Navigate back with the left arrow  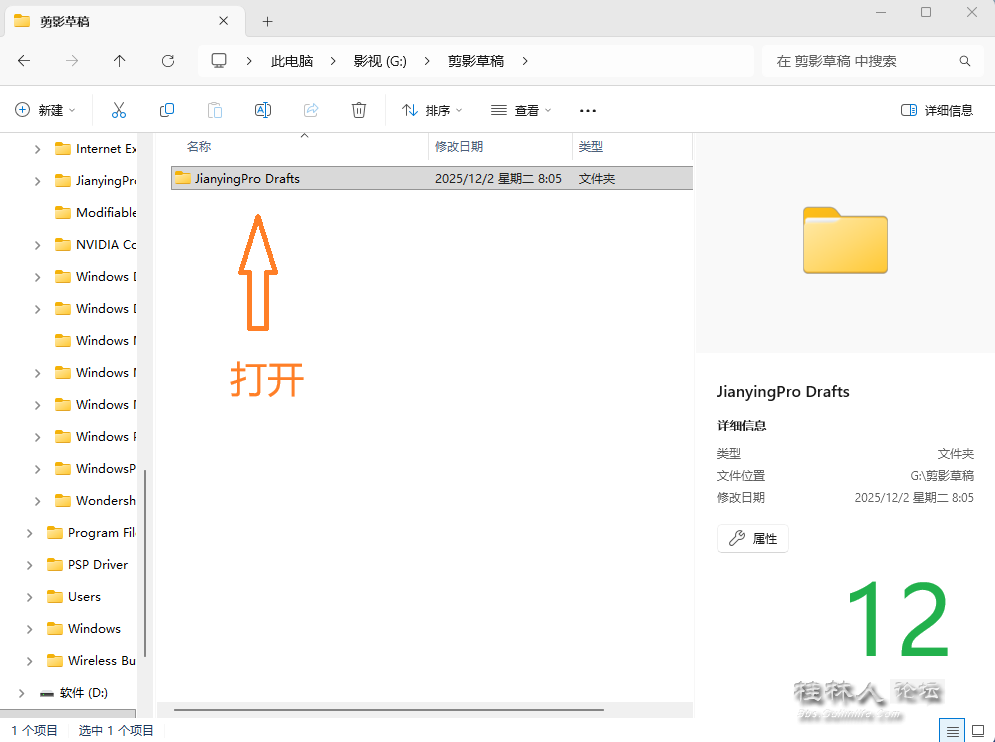24,61
